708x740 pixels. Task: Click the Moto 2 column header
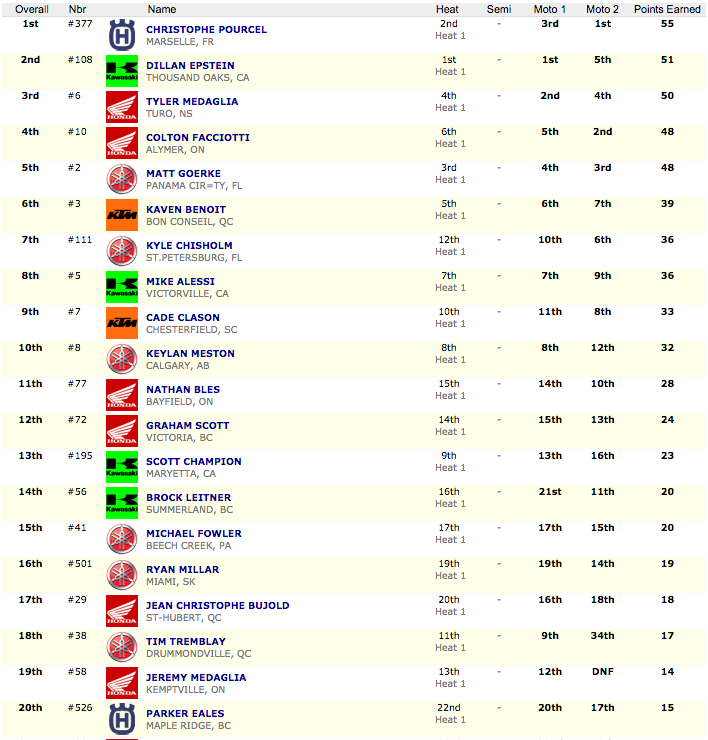tap(602, 9)
